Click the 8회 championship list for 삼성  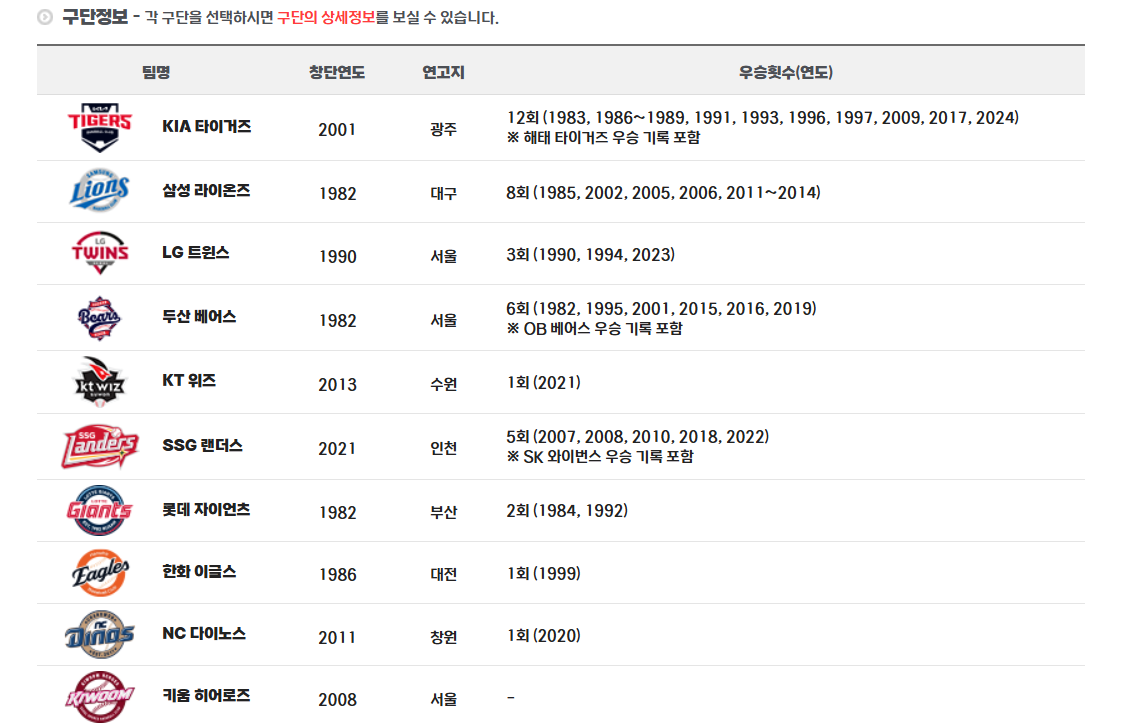(663, 193)
